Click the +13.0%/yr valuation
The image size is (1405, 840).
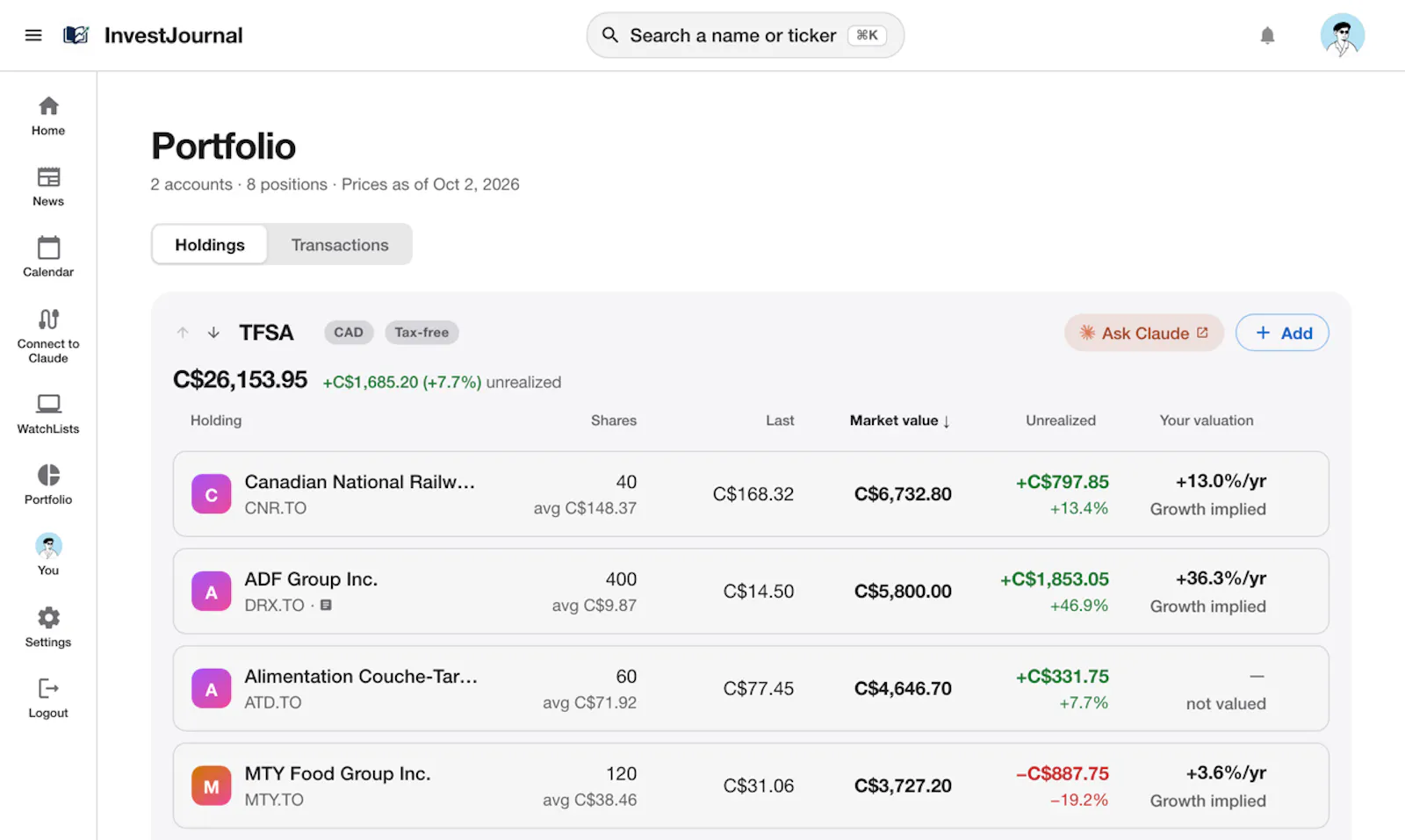click(x=1221, y=481)
